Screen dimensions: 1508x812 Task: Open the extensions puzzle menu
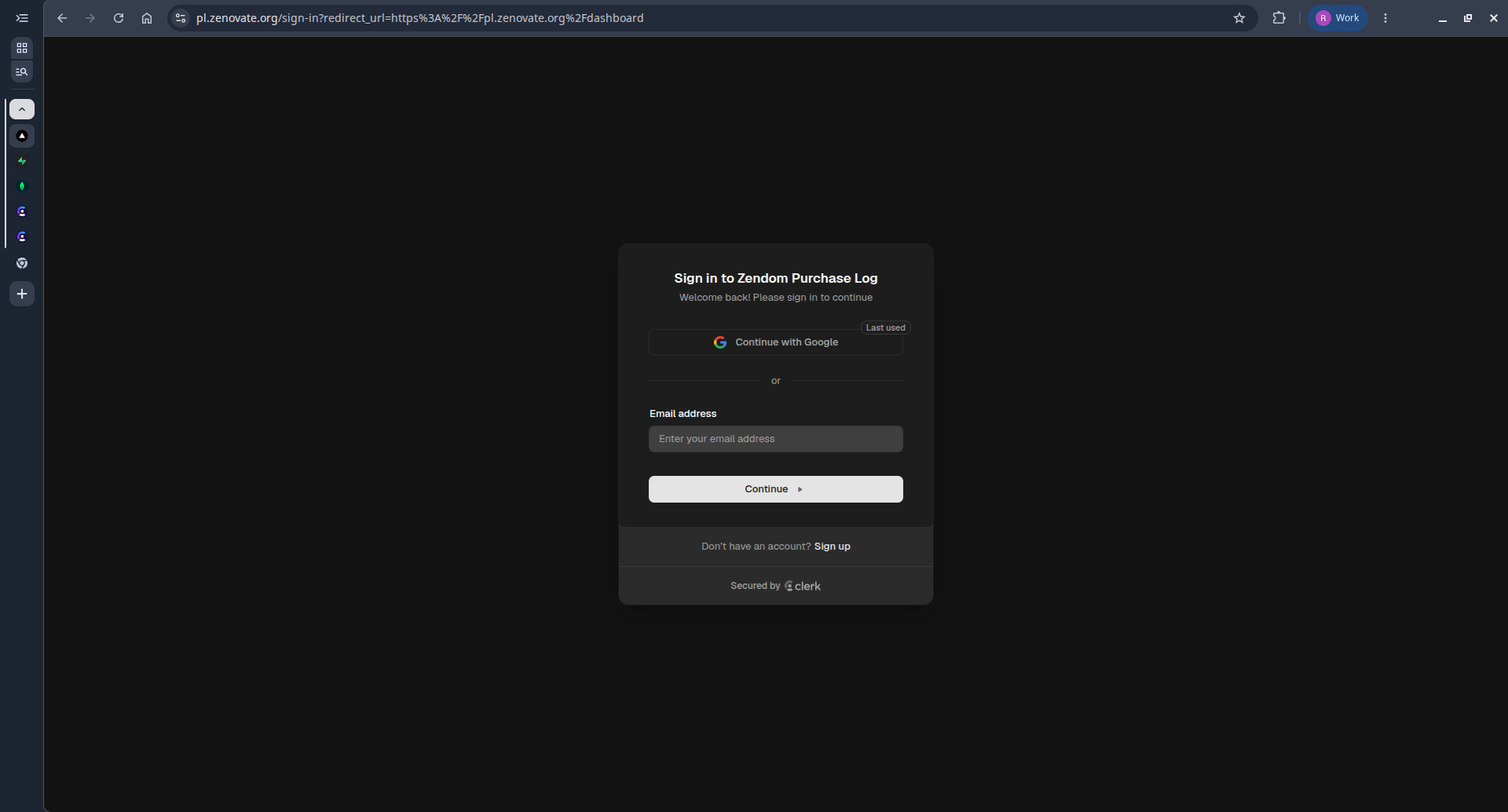[1279, 18]
